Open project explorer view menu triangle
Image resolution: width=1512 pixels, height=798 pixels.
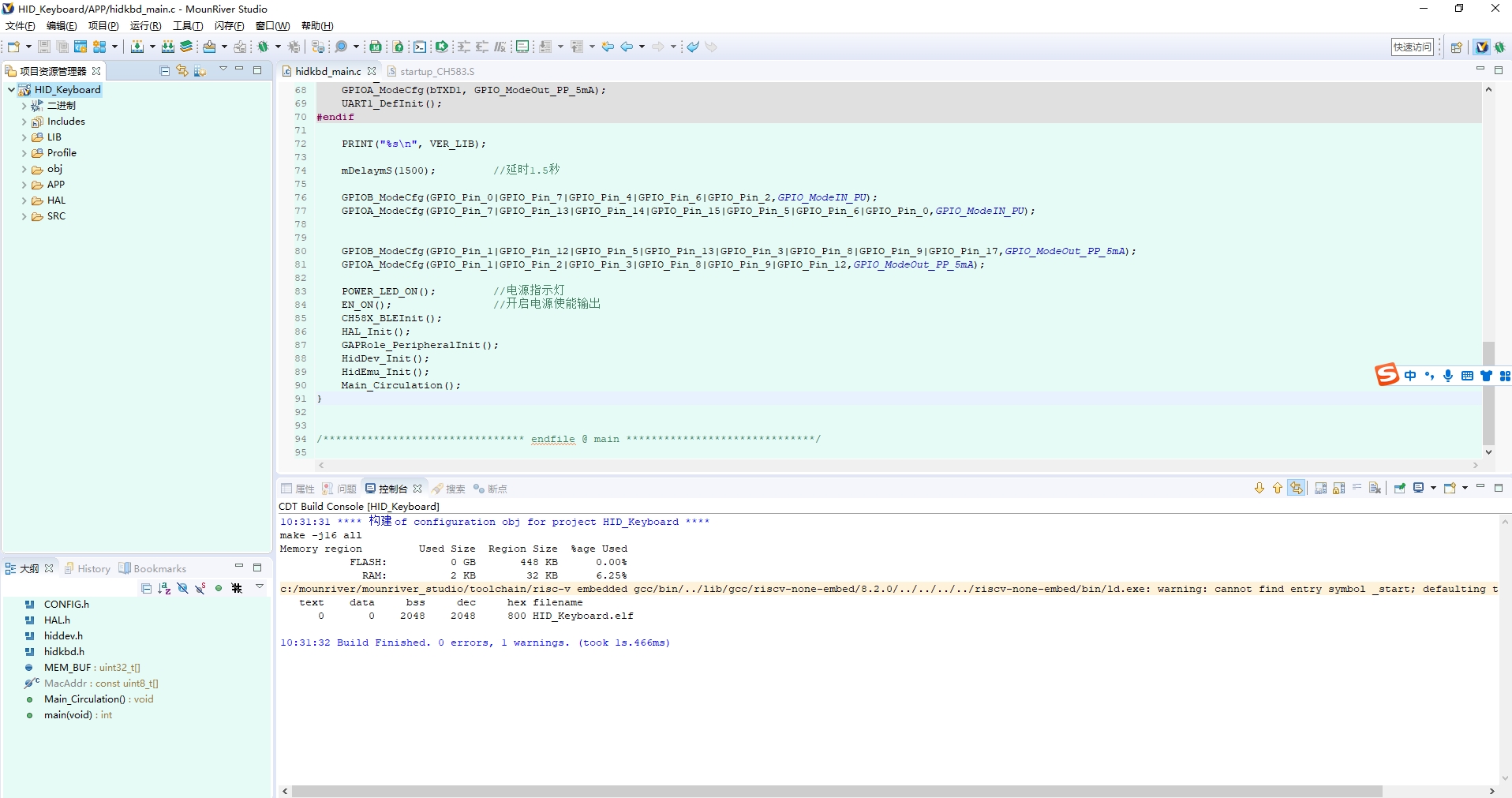click(223, 70)
